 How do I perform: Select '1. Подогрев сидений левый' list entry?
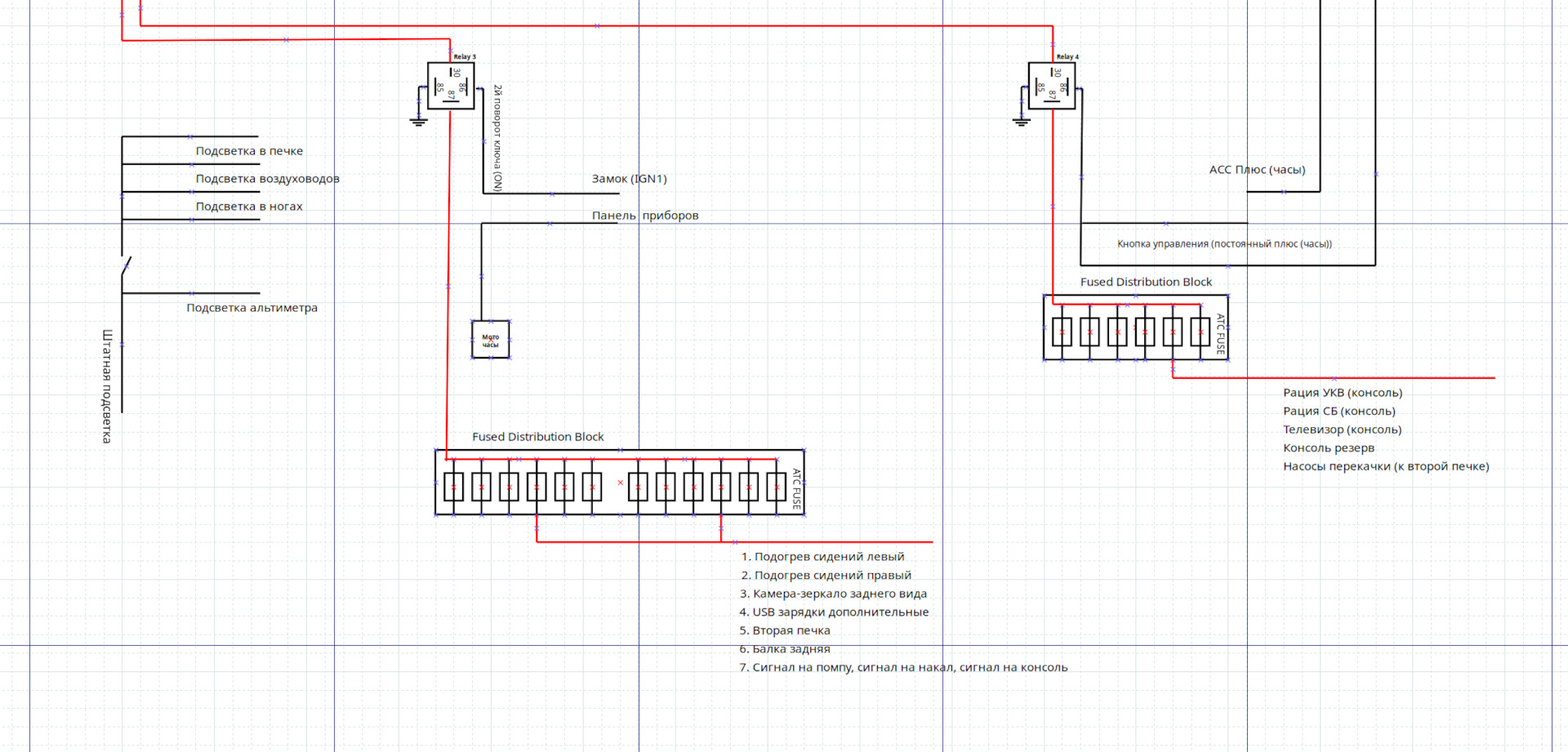(822, 557)
